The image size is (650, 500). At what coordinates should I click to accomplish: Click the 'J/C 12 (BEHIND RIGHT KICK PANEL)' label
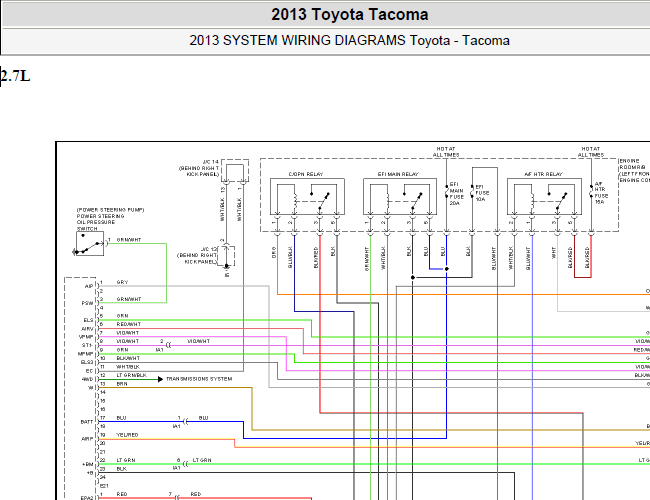click(197, 255)
